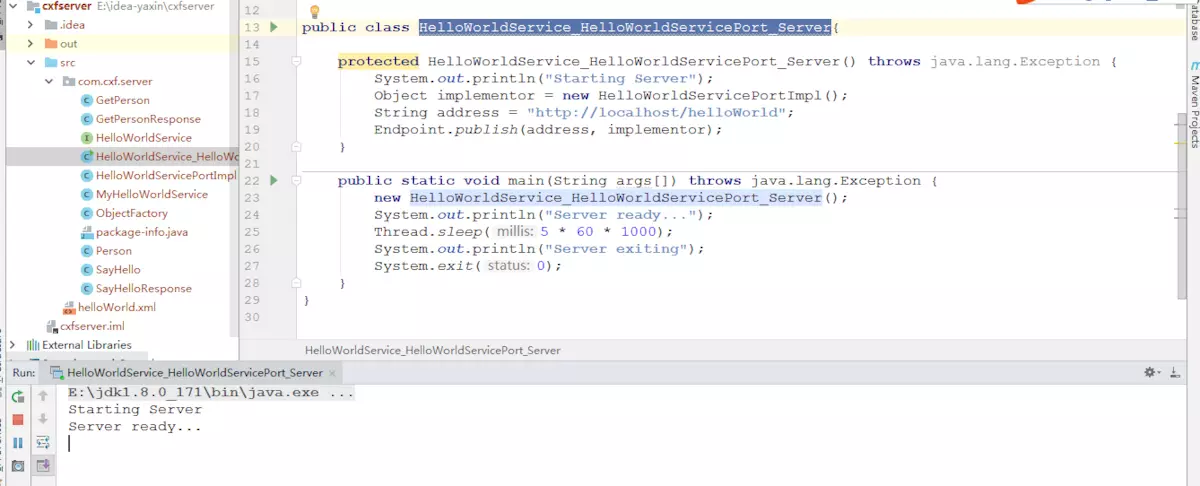Close the Run tab with its X
The image size is (1200, 486).
pyautogui.click(x=332, y=372)
